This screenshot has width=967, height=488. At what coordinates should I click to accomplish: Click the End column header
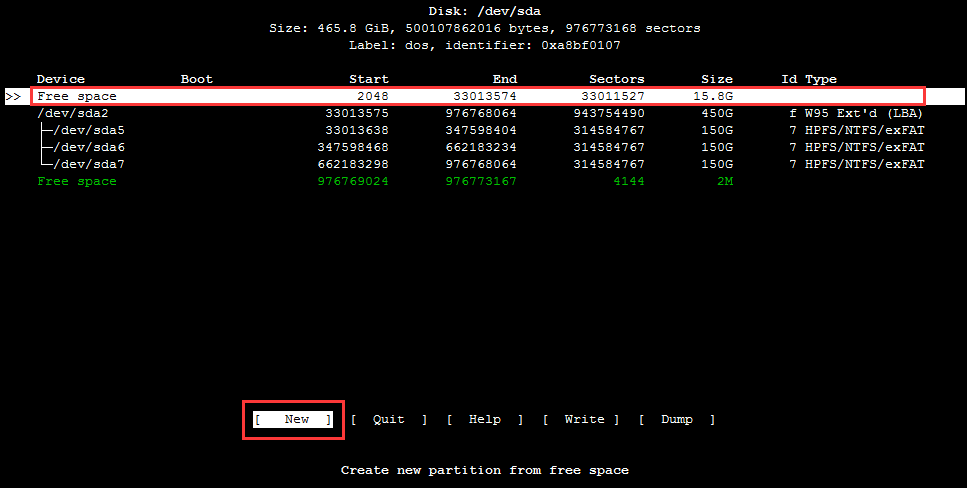(x=505, y=79)
